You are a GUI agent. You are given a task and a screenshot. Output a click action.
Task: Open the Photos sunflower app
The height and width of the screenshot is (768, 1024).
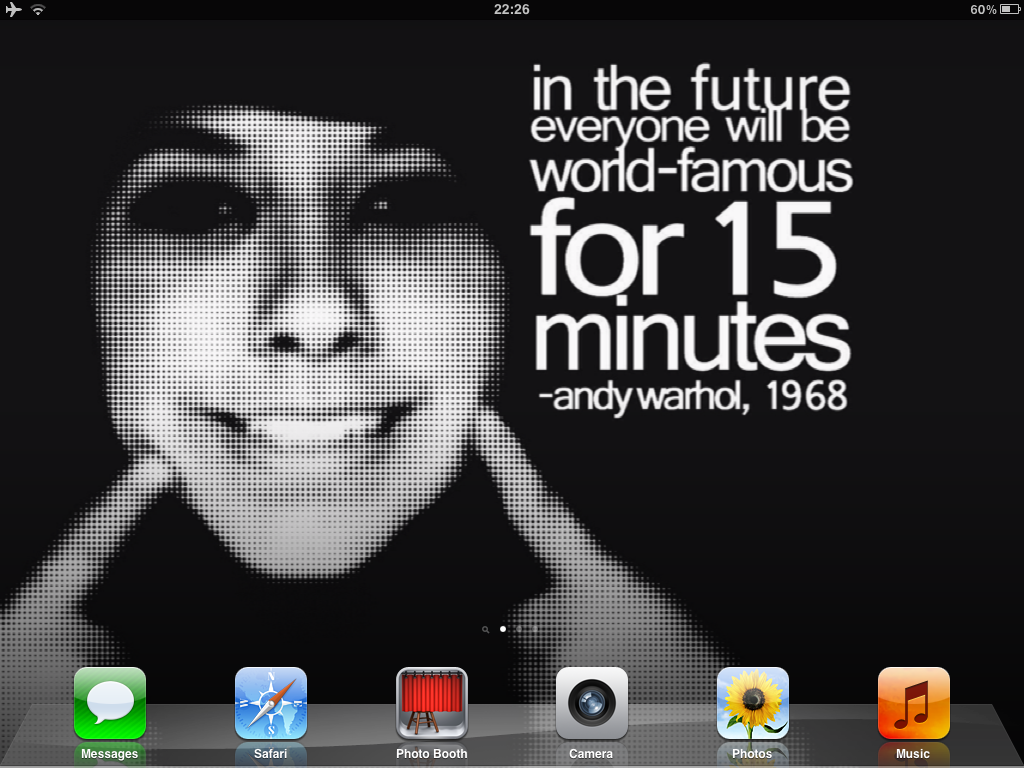(x=752, y=703)
